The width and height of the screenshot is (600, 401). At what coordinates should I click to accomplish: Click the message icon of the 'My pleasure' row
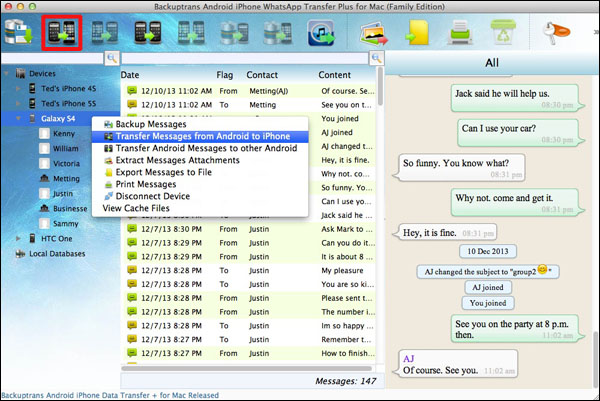coord(132,270)
